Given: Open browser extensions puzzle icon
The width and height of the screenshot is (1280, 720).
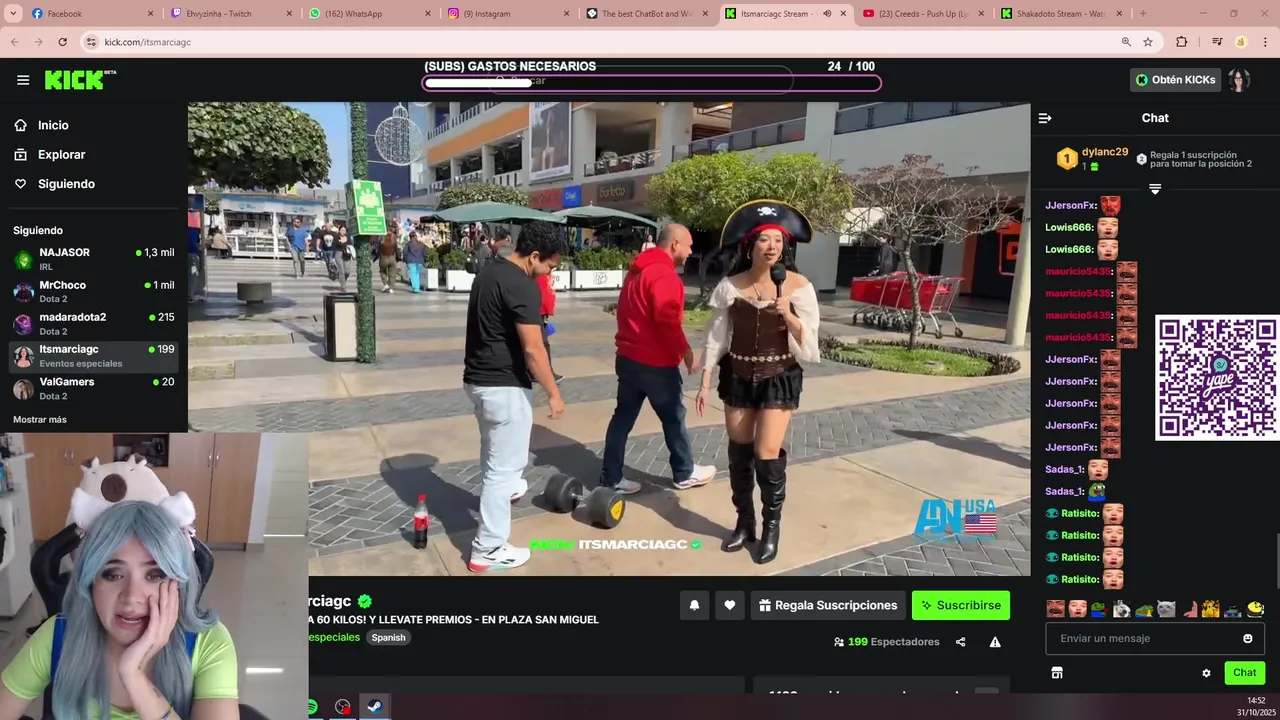Looking at the screenshot, I should pyautogui.click(x=1181, y=42).
